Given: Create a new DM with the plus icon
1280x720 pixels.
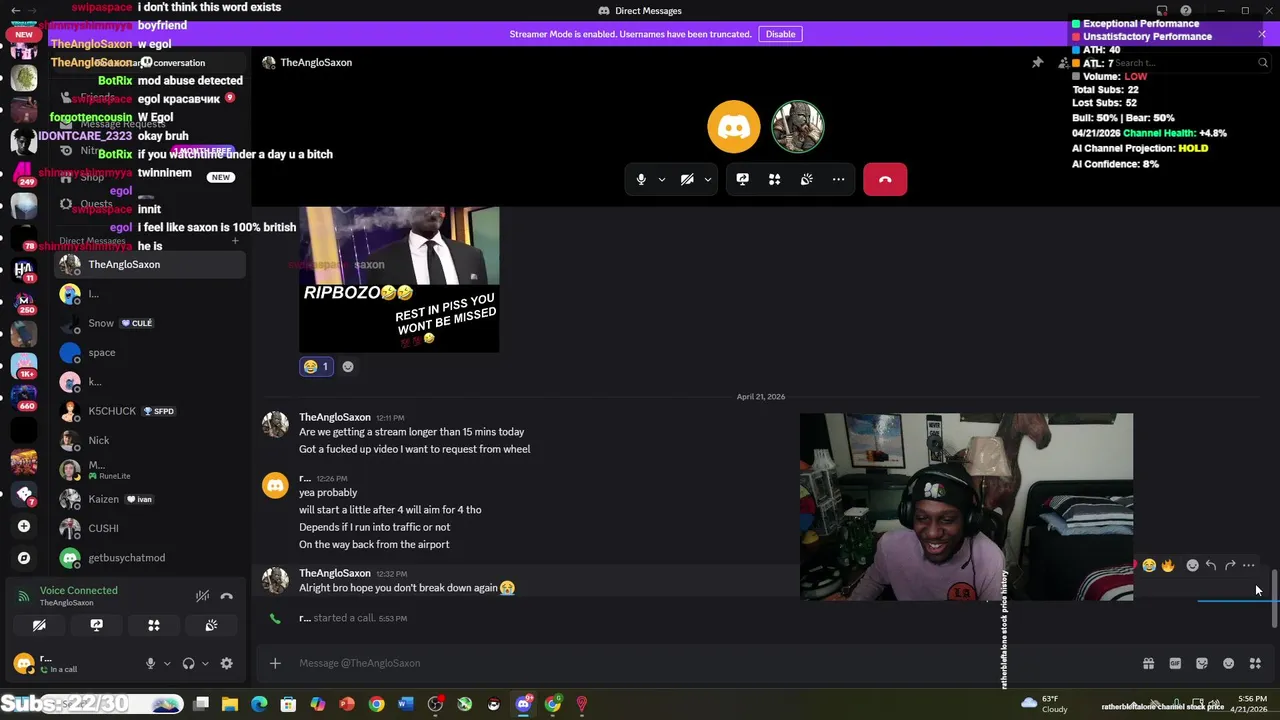Looking at the screenshot, I should [x=235, y=241].
